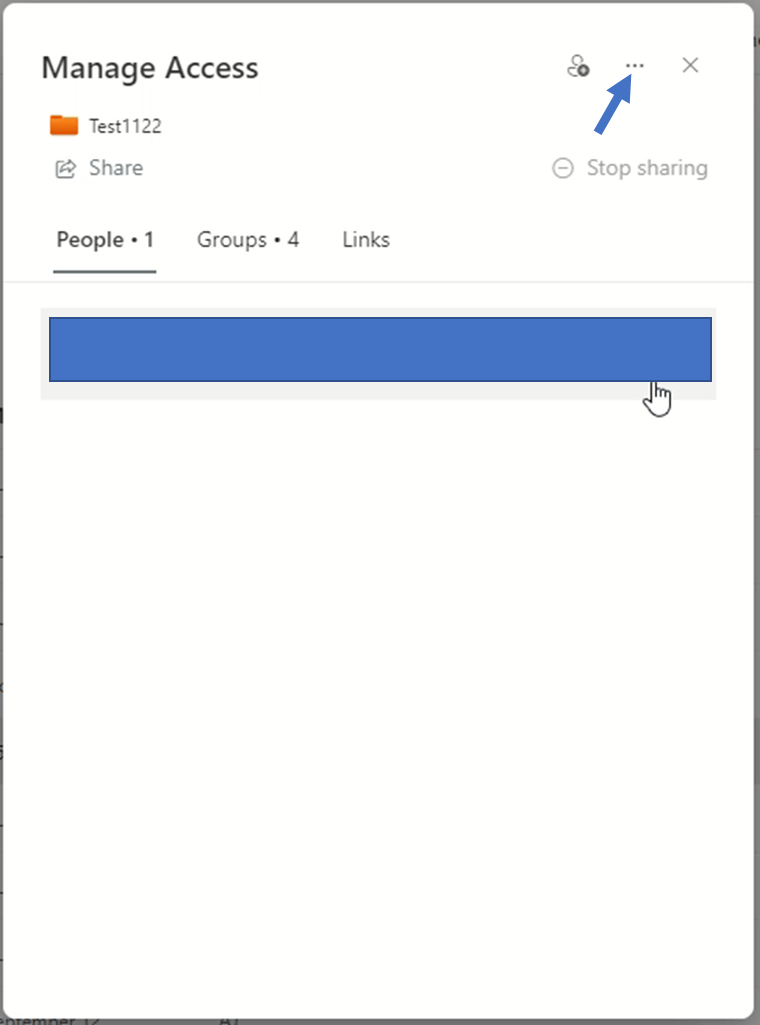Click the Stop sharing text
This screenshot has height=1025, width=760.
(x=647, y=168)
